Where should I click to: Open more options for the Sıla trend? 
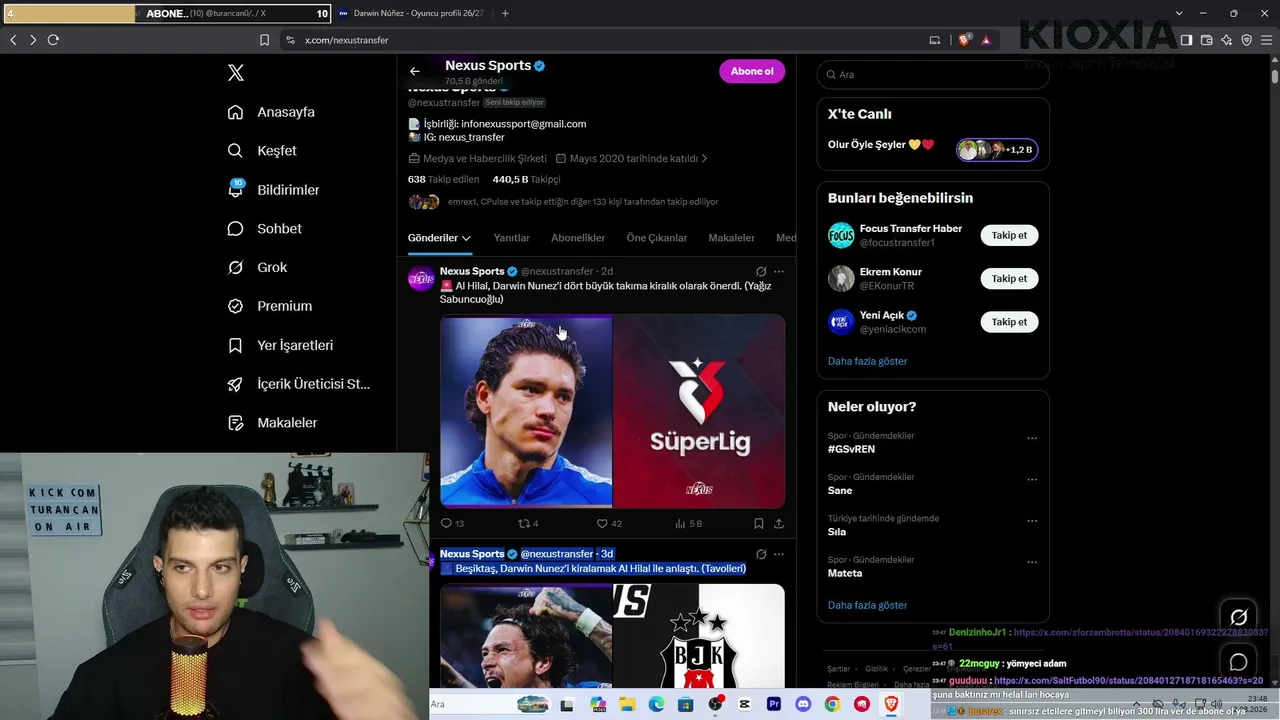coord(1032,521)
